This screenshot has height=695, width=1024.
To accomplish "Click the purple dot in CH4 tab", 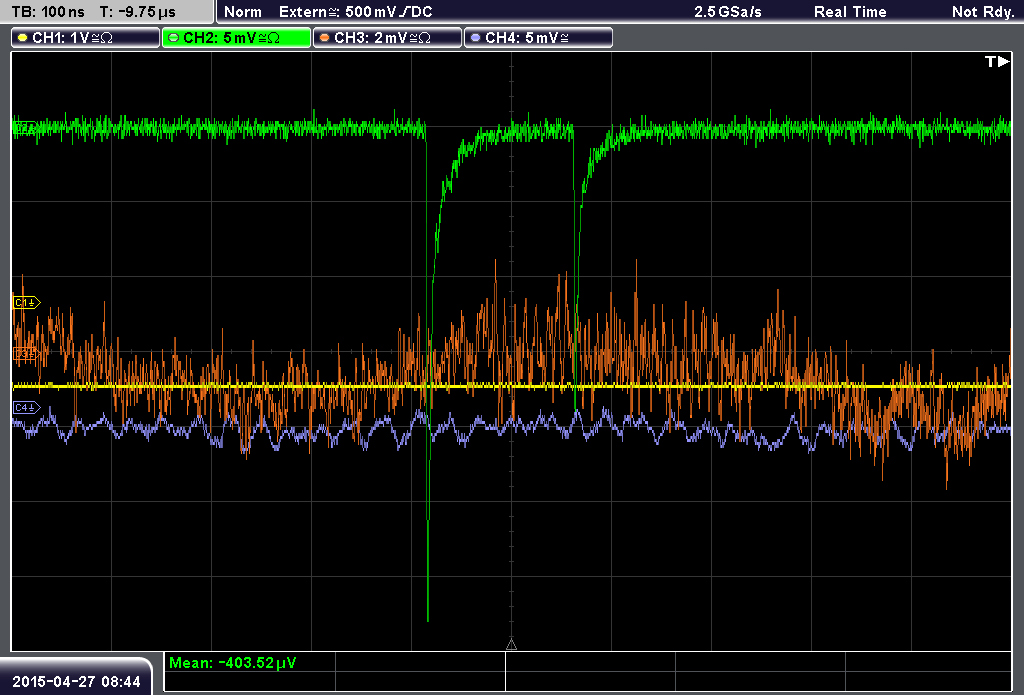I will [475, 38].
